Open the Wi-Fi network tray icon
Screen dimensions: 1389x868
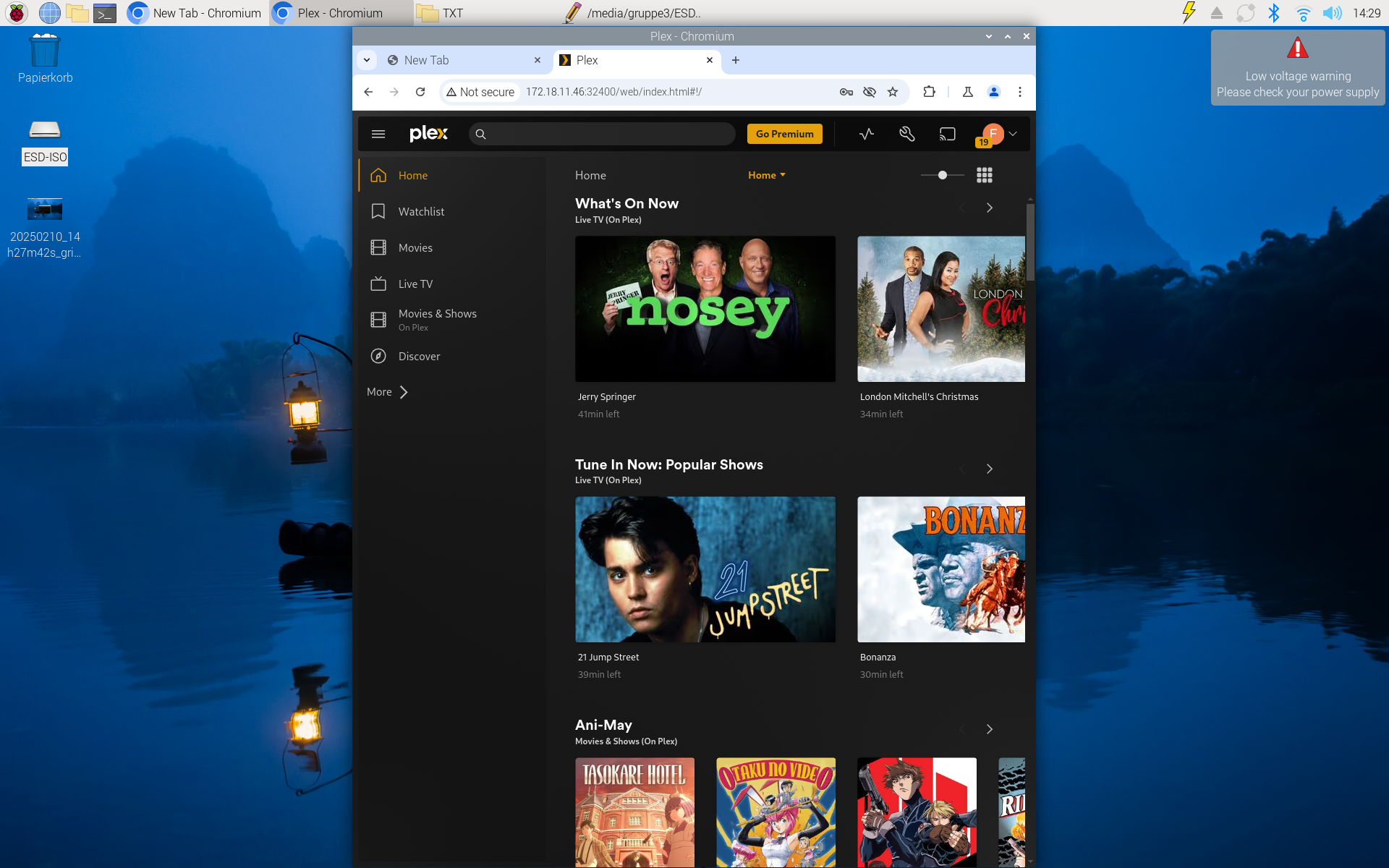tap(1303, 13)
